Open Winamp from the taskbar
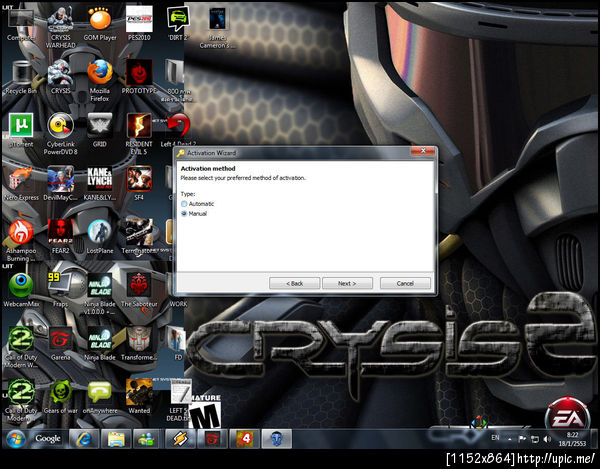 pyautogui.click(x=180, y=439)
